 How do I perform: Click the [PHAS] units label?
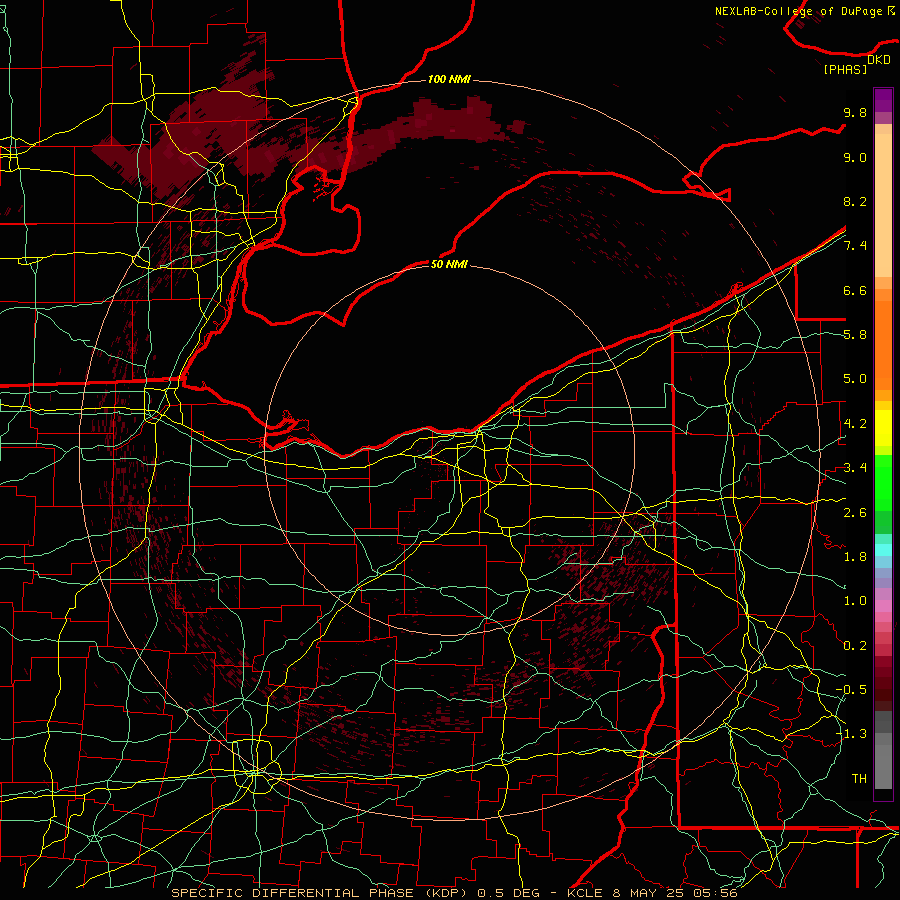pos(845,69)
